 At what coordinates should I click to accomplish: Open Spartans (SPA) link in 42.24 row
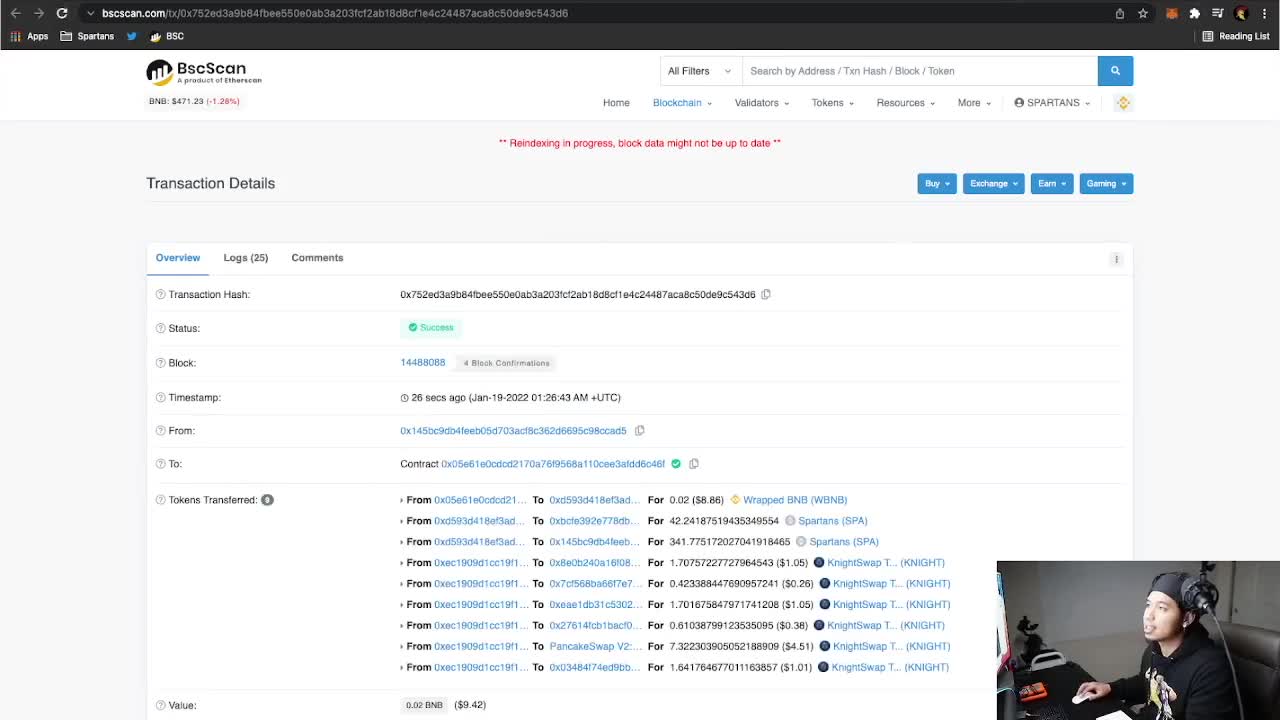click(x=833, y=521)
